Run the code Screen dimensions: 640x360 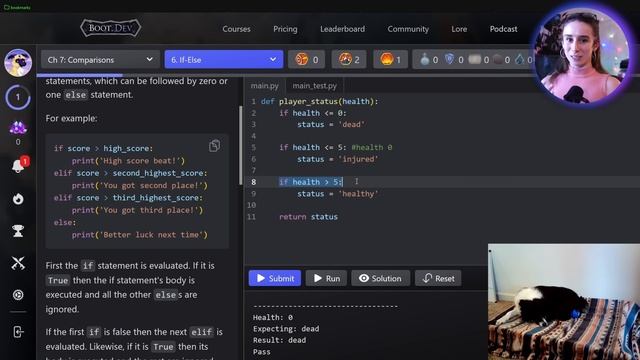pos(327,278)
